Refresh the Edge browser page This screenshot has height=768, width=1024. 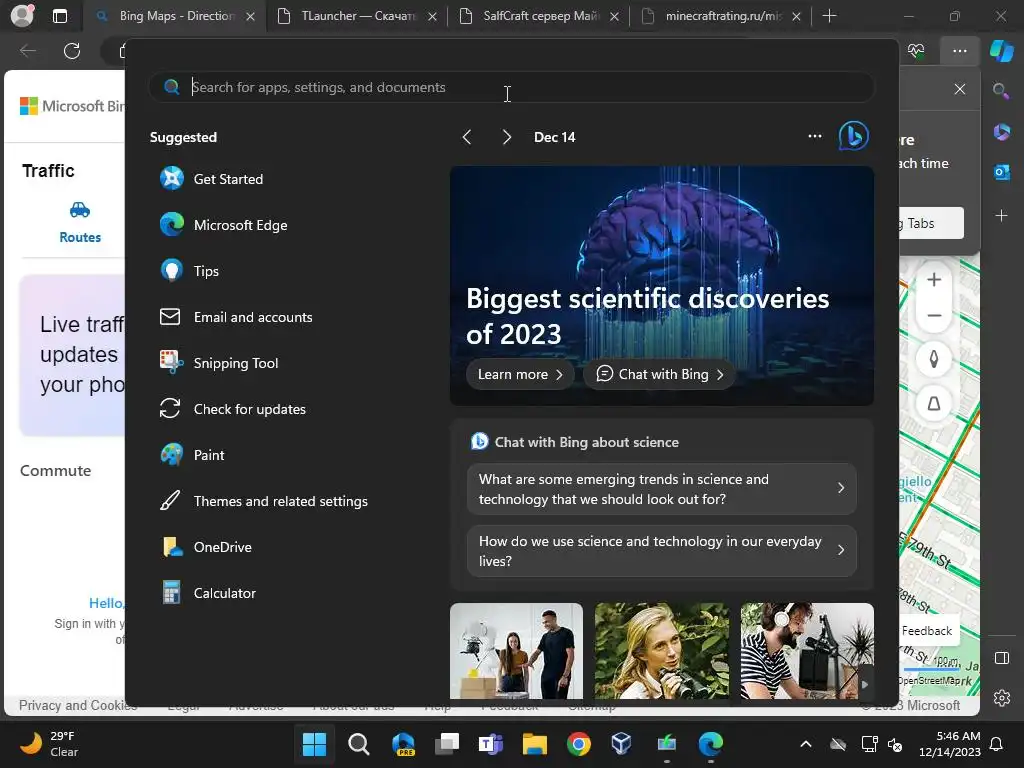click(x=72, y=51)
